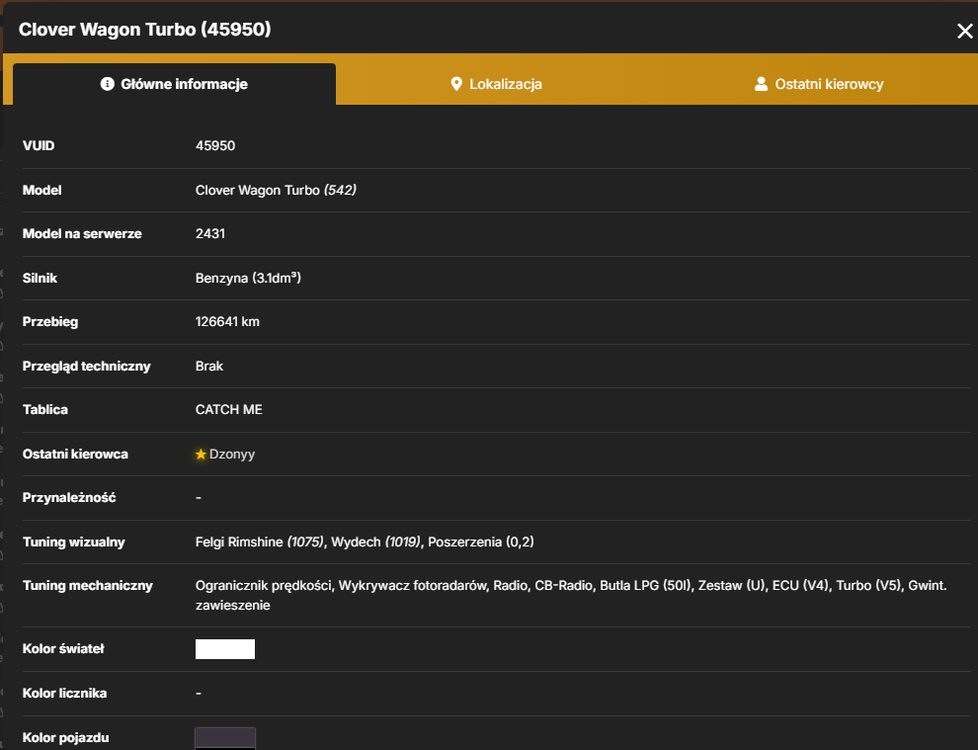This screenshot has height=750, width=978.
Task: Click the Model na serwerze label
Action: (82, 234)
